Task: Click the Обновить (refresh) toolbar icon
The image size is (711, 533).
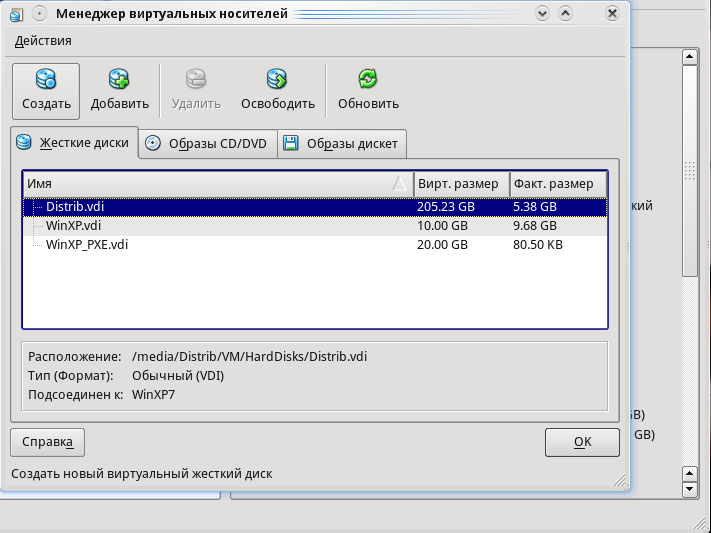Action: (x=368, y=79)
